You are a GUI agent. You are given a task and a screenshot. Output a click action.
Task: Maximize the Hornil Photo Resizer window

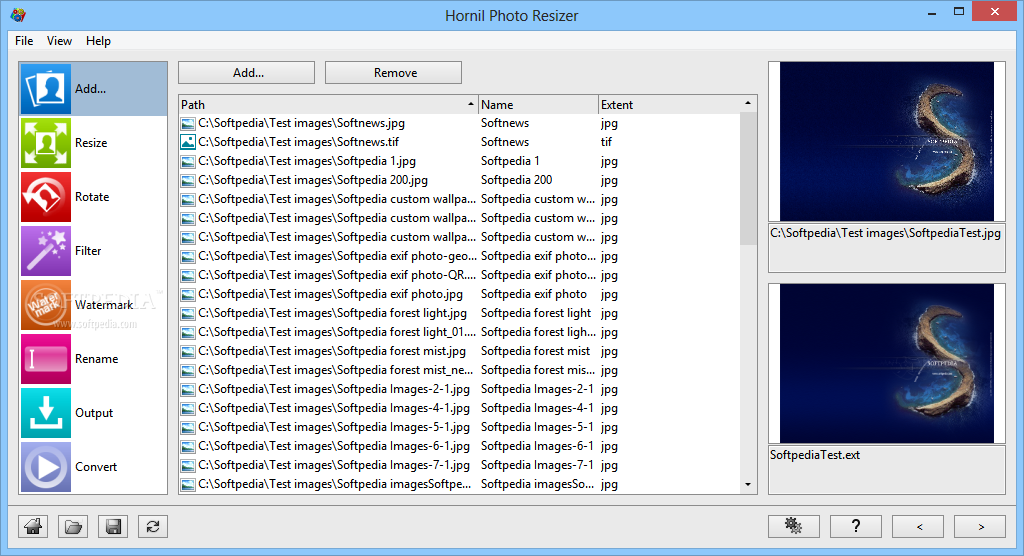(x=959, y=12)
